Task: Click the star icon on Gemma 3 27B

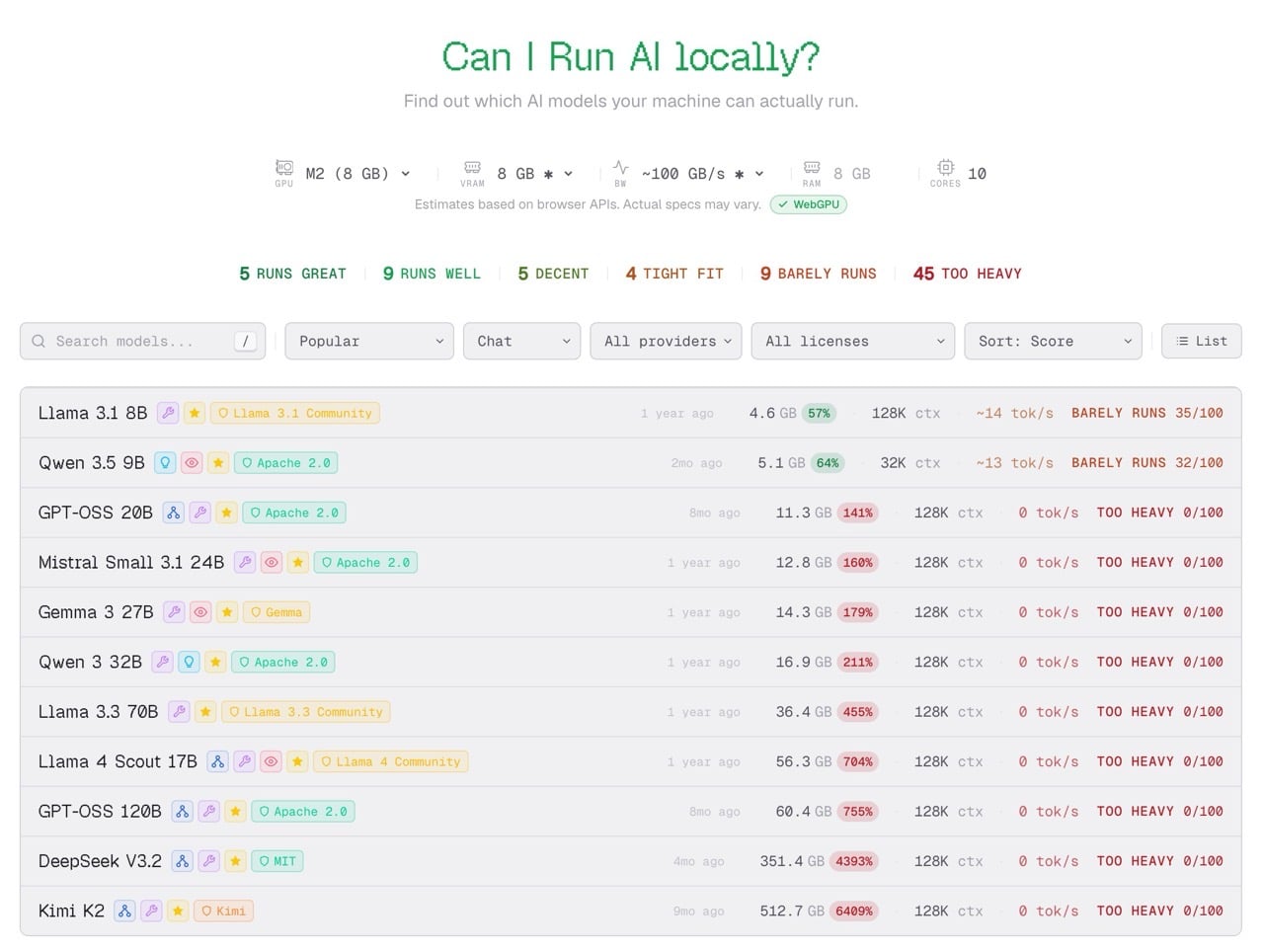Action: click(227, 612)
